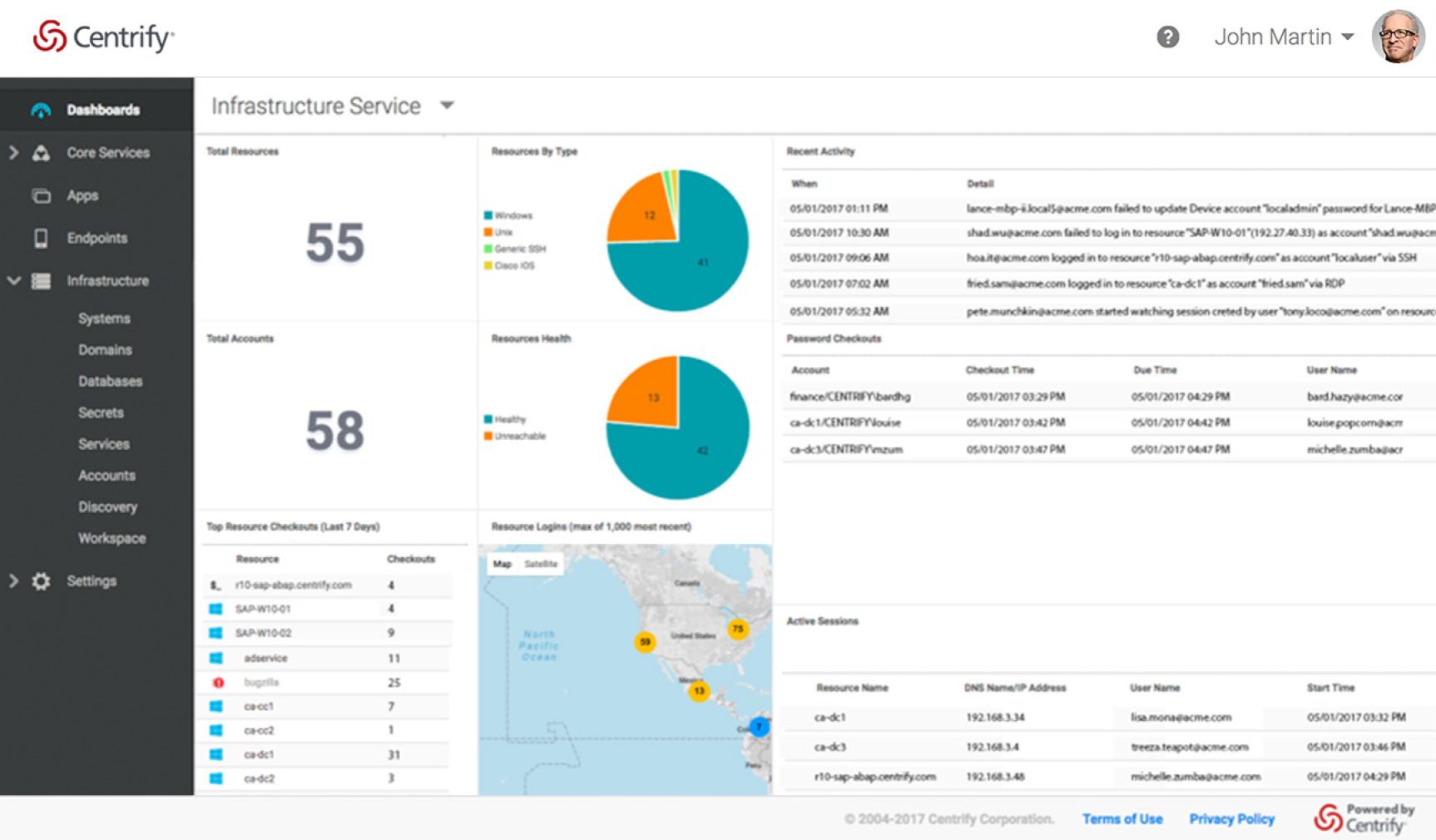1436x840 pixels.
Task: Click the red alert icon beside bugzilla
Action: coord(218,683)
